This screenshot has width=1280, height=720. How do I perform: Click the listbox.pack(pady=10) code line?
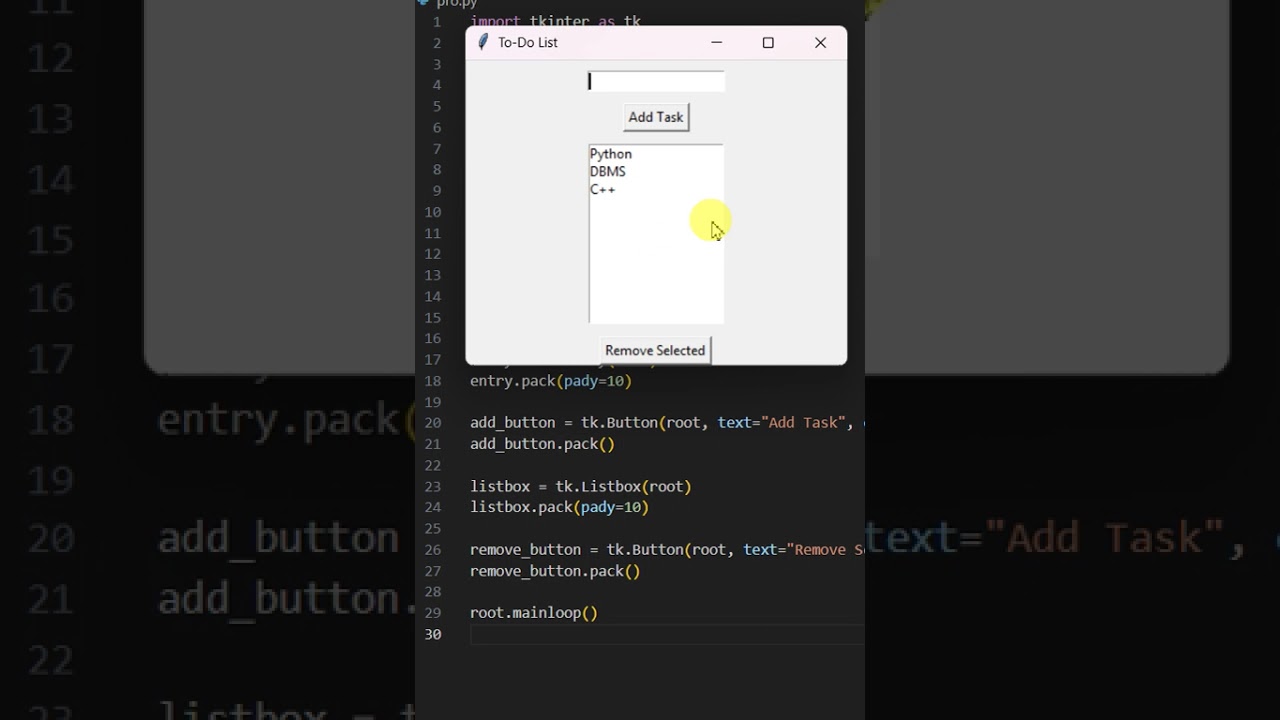coord(560,508)
